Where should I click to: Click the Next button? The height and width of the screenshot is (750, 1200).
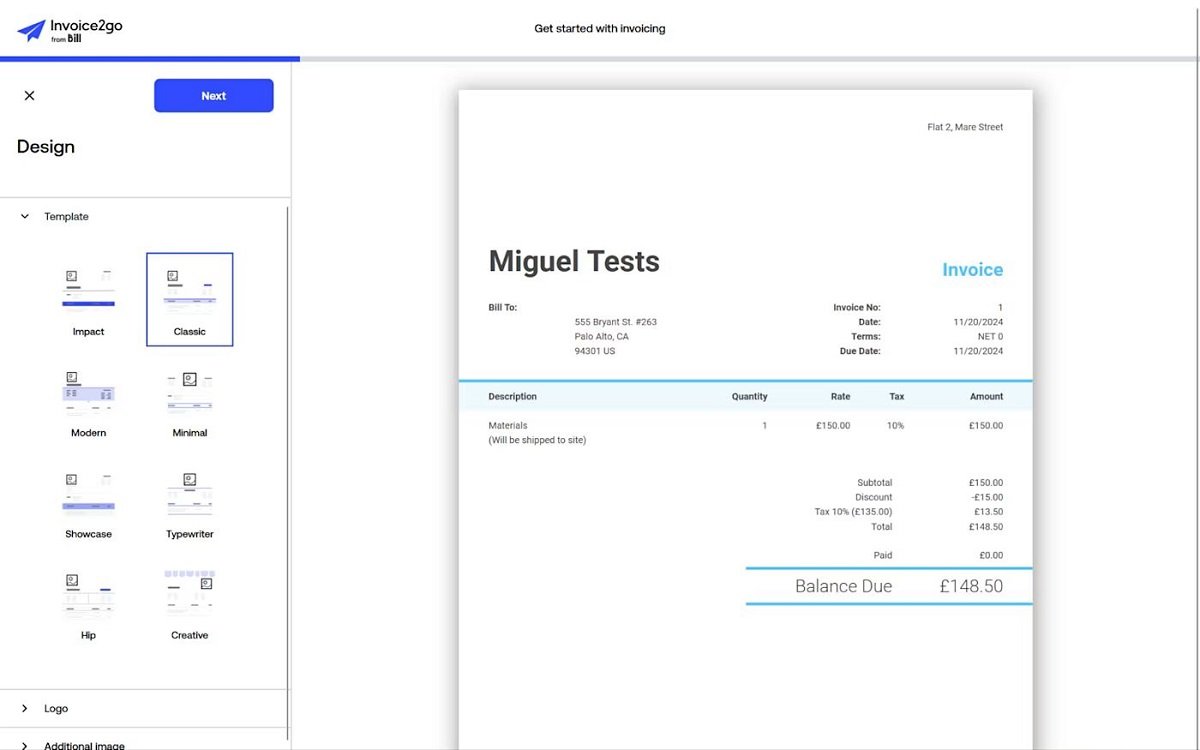(x=213, y=95)
